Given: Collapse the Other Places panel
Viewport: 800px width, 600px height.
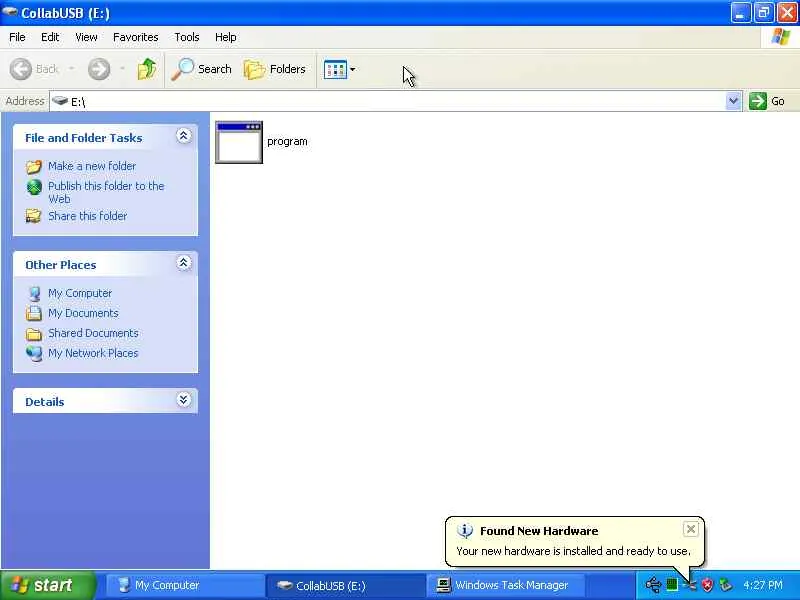Looking at the screenshot, I should 184,263.
